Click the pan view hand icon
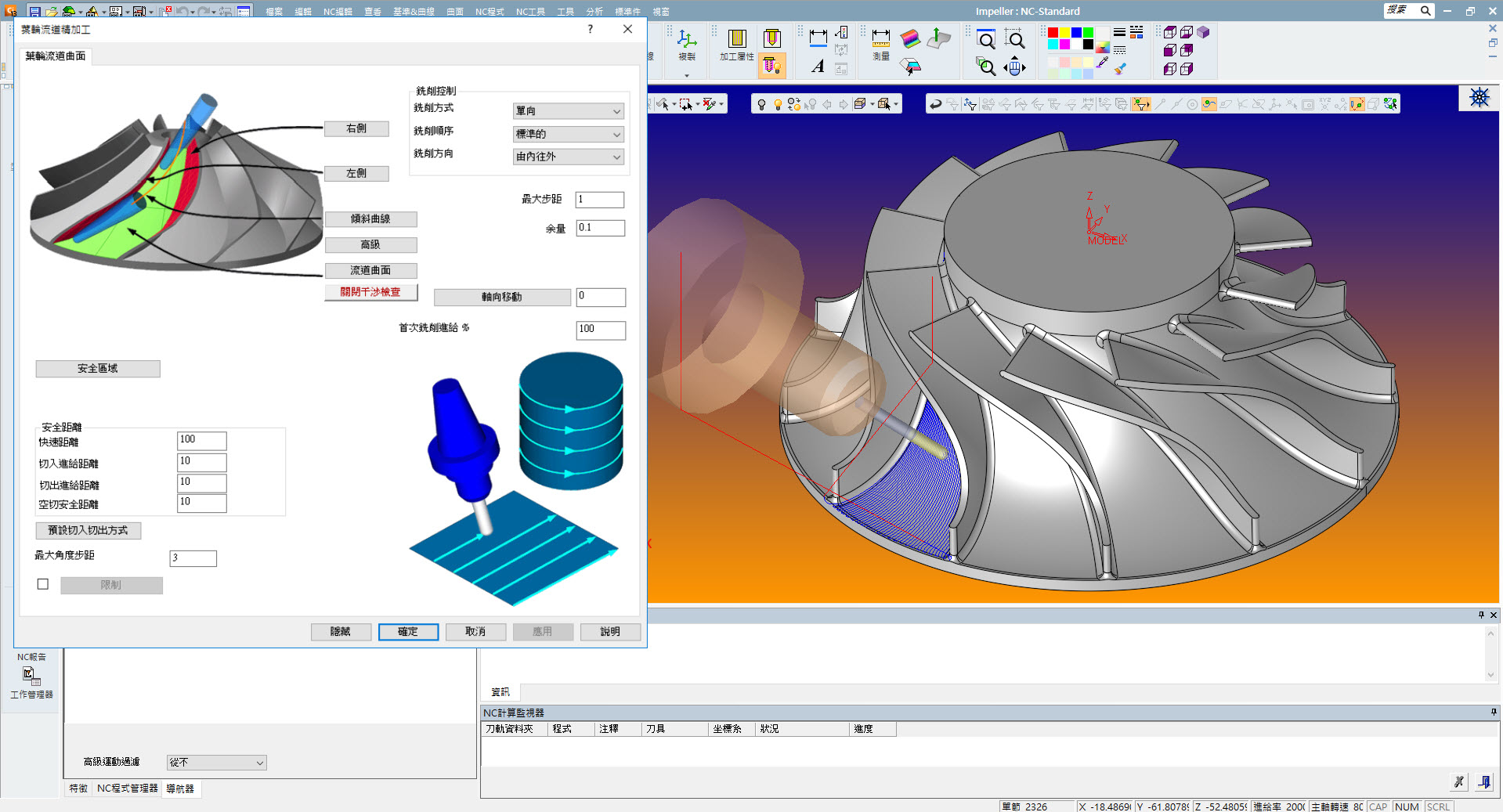The height and width of the screenshot is (812, 1503). coord(1014,67)
